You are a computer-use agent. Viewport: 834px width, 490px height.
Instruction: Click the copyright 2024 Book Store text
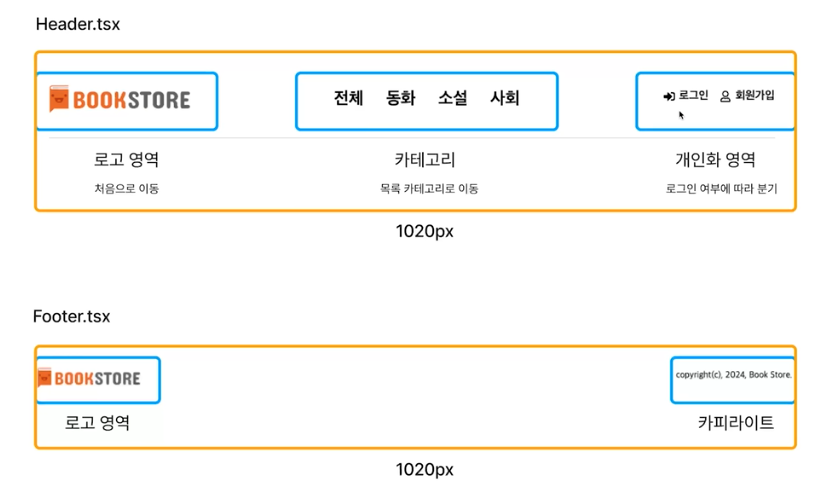click(733, 375)
